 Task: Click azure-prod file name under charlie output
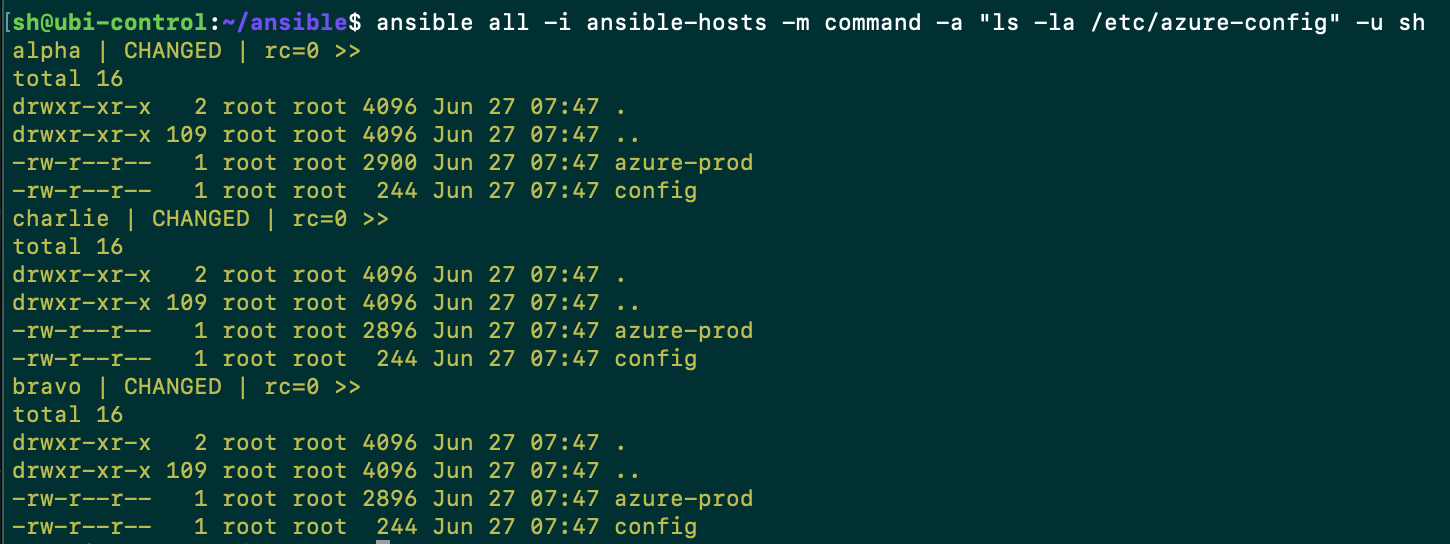pos(684,330)
